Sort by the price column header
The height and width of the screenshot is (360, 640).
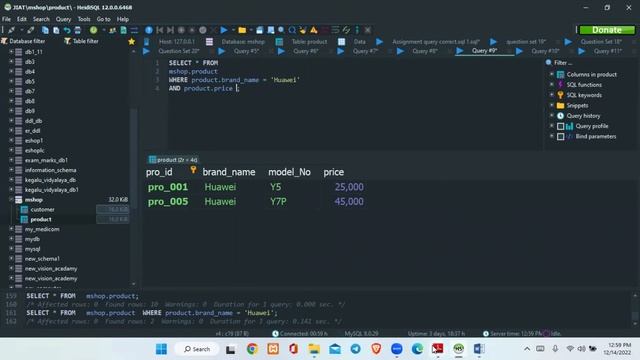pyautogui.click(x=333, y=172)
